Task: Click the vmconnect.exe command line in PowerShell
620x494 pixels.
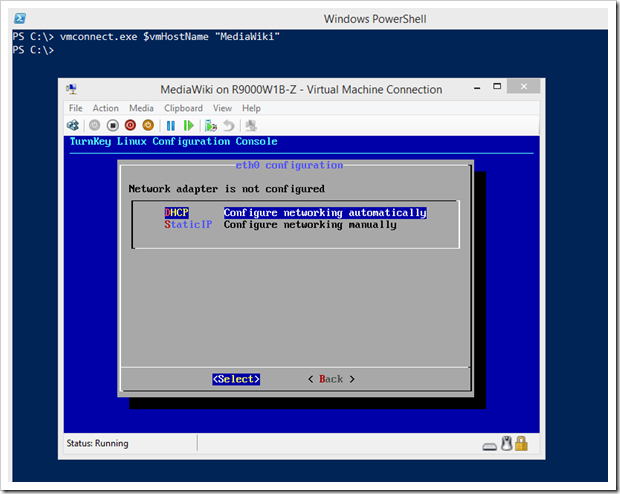Action: click(x=146, y=37)
